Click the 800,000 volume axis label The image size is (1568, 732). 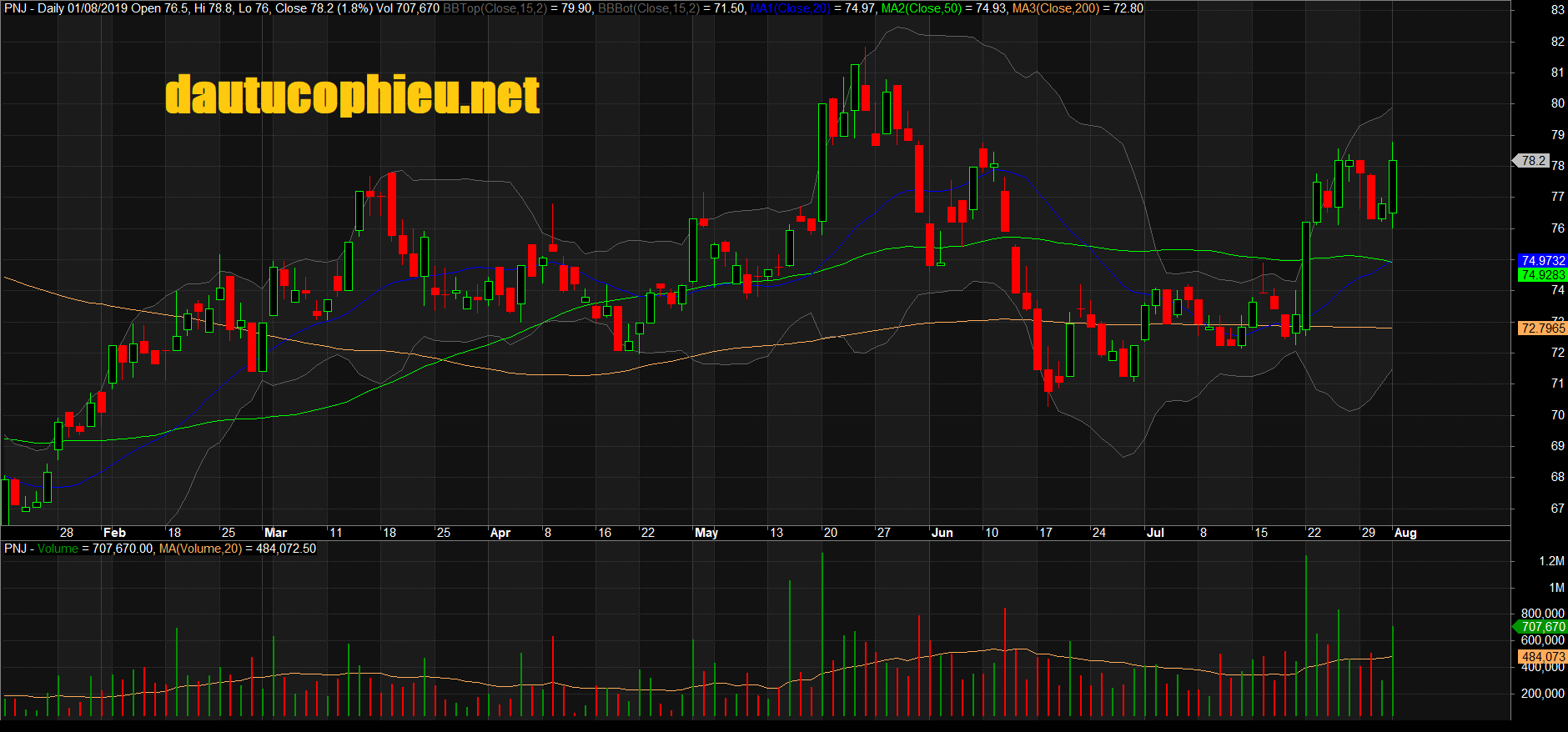pyautogui.click(x=1543, y=614)
